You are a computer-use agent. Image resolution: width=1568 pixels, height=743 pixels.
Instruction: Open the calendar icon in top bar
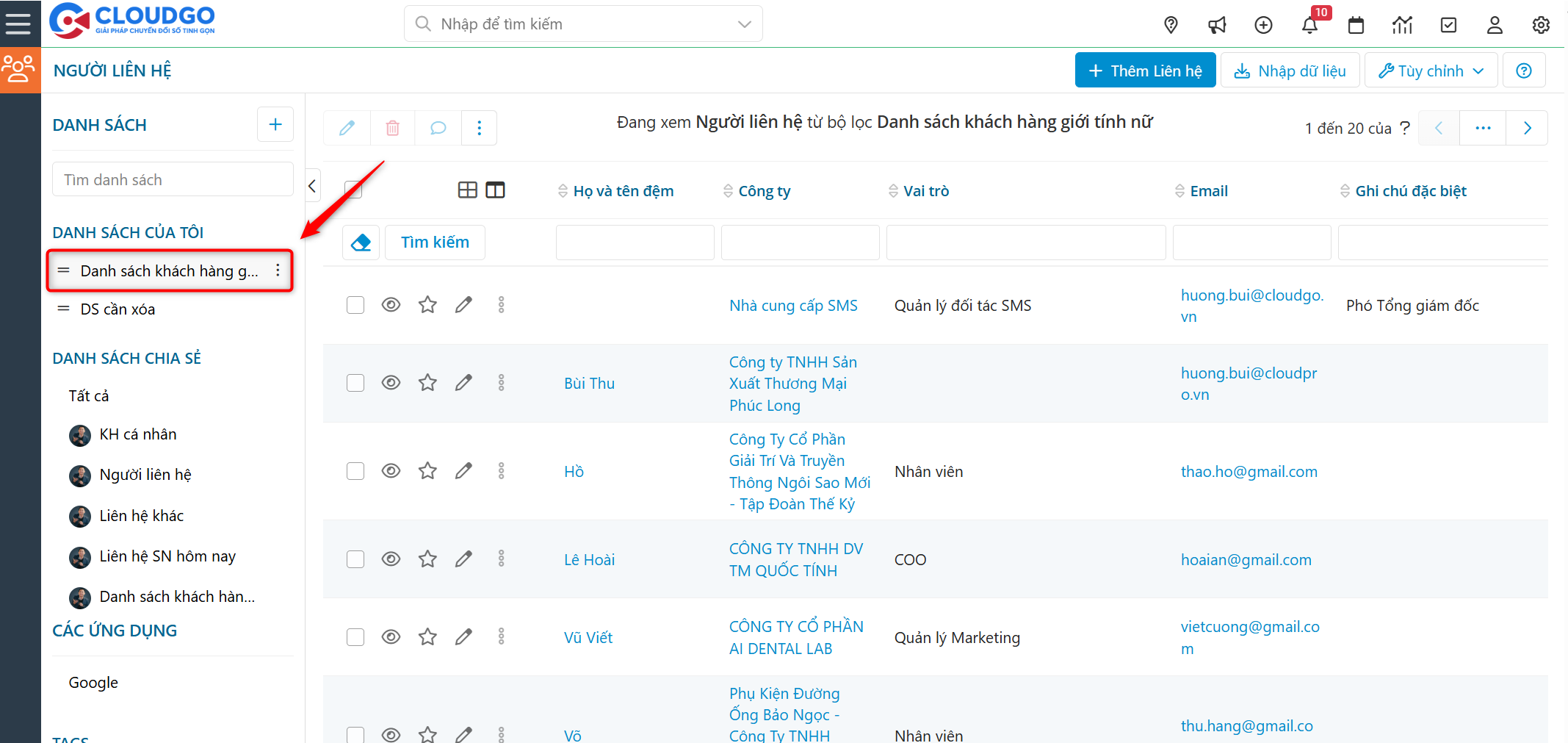(x=1356, y=25)
